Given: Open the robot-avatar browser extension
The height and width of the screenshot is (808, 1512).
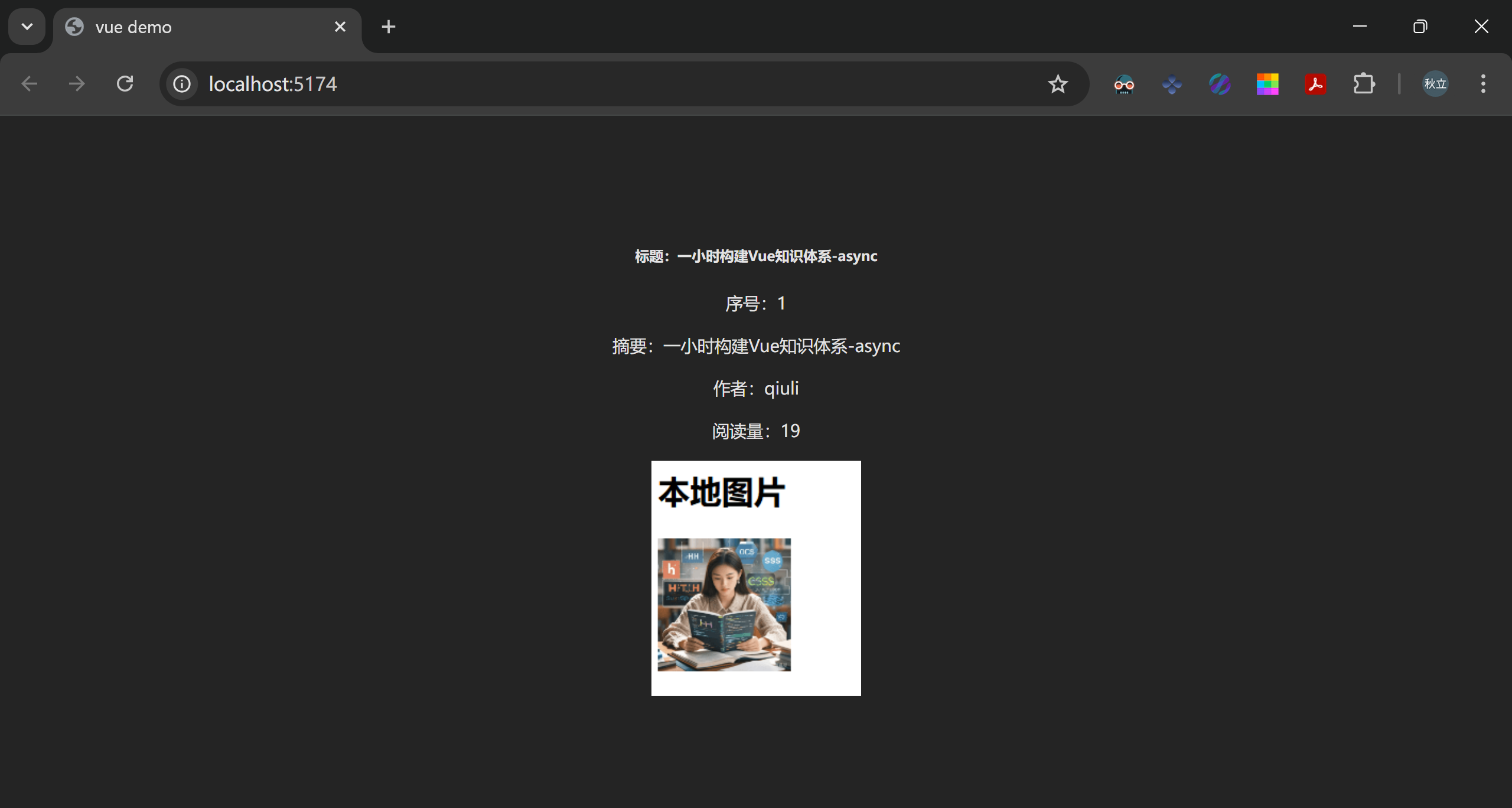Looking at the screenshot, I should pyautogui.click(x=1123, y=84).
